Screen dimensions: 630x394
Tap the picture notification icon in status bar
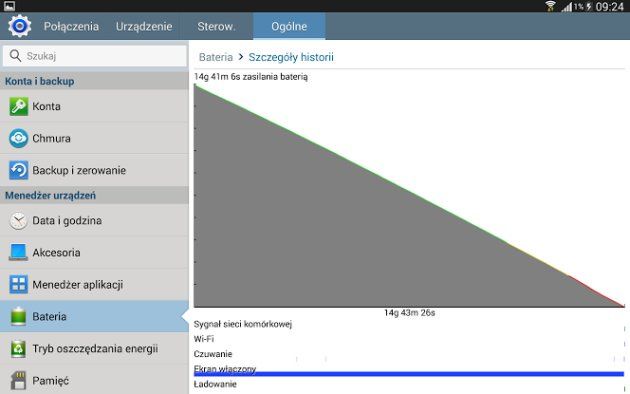point(9,6)
